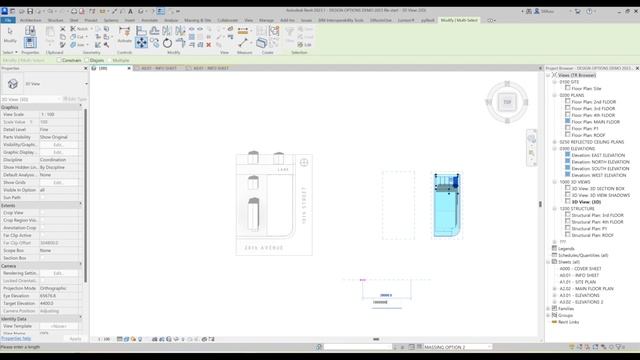Viewport: 640px width, 360px height.
Task: Click the Properties panel vertical scrollbar
Action: [85, 196]
